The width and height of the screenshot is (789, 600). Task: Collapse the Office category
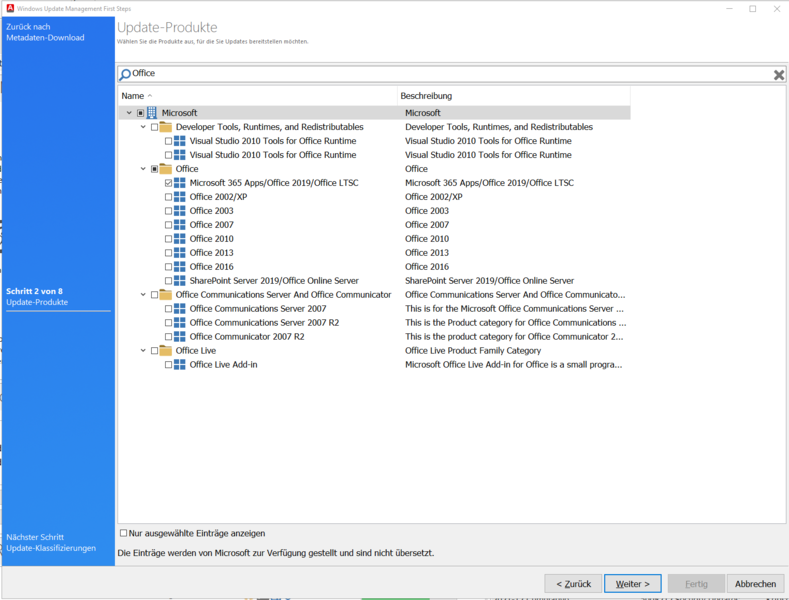click(143, 169)
